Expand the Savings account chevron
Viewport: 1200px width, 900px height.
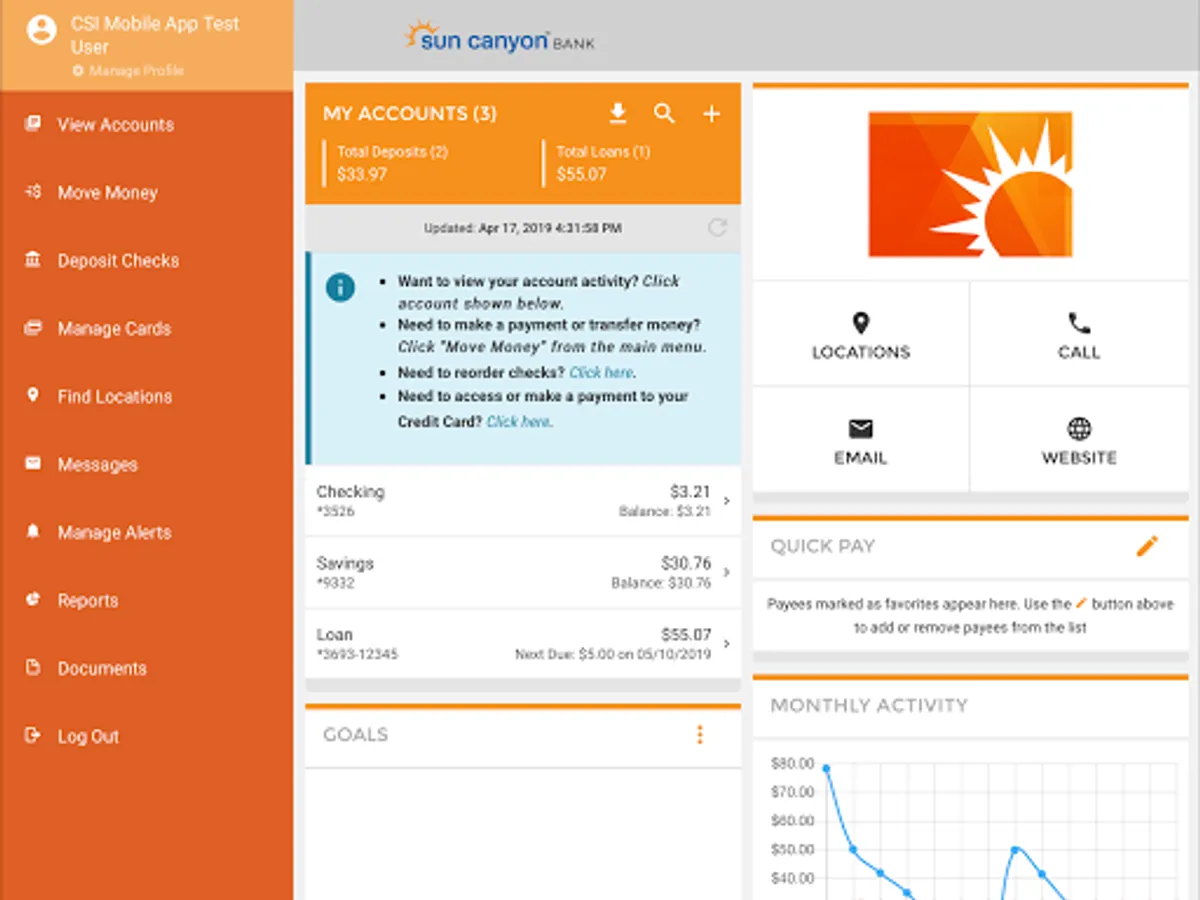(x=727, y=572)
